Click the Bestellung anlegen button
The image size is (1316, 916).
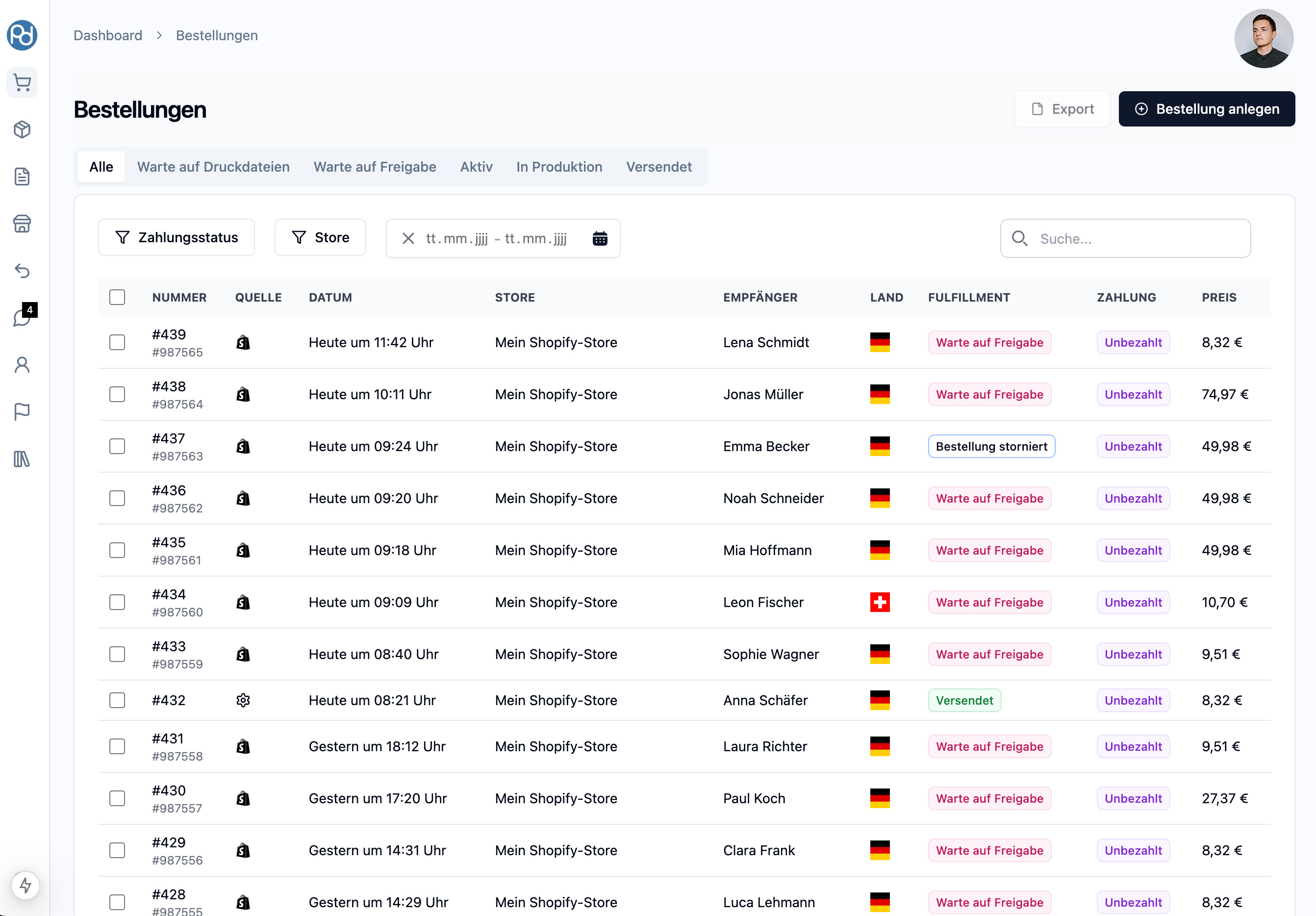click(x=1206, y=108)
